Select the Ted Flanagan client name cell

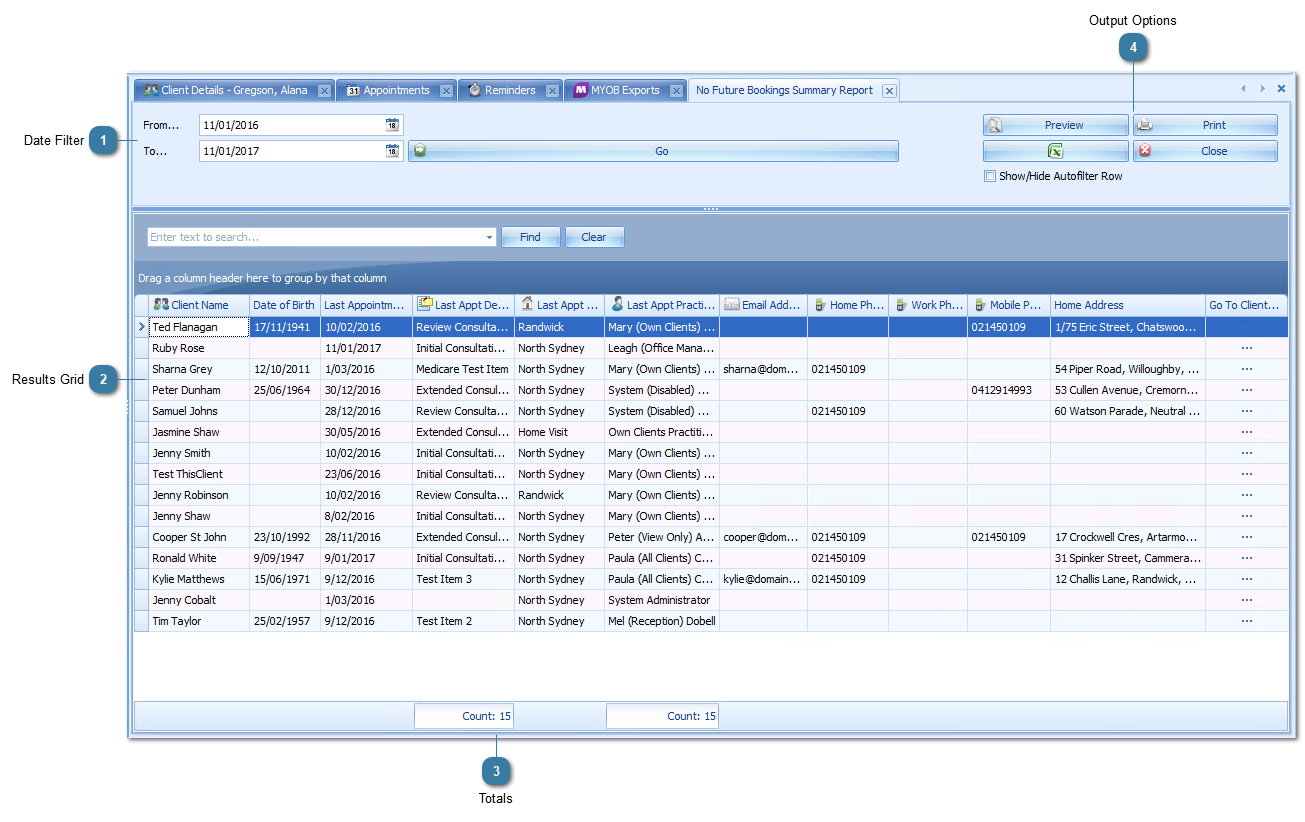coord(199,327)
